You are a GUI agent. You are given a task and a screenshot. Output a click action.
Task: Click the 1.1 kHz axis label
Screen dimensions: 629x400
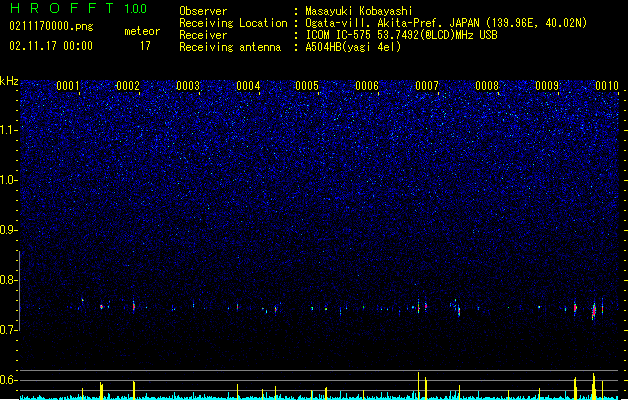click(x=9, y=130)
